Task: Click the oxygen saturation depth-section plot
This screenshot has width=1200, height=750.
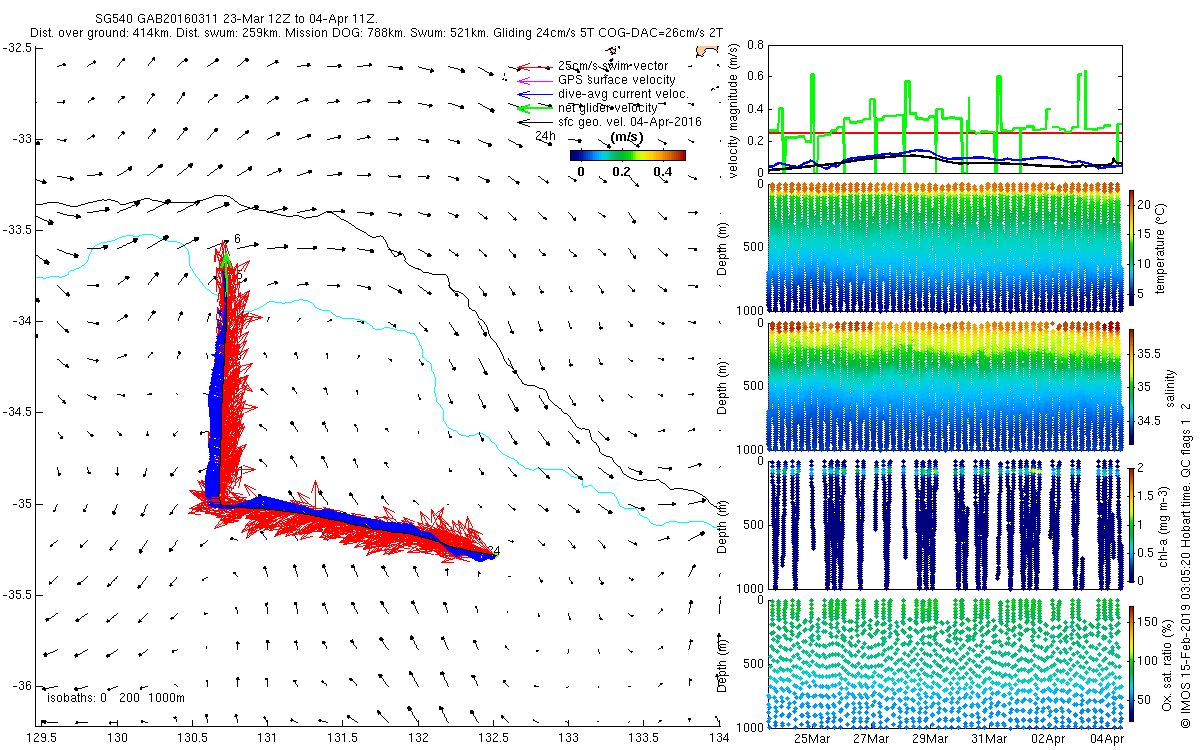Action: (945, 662)
